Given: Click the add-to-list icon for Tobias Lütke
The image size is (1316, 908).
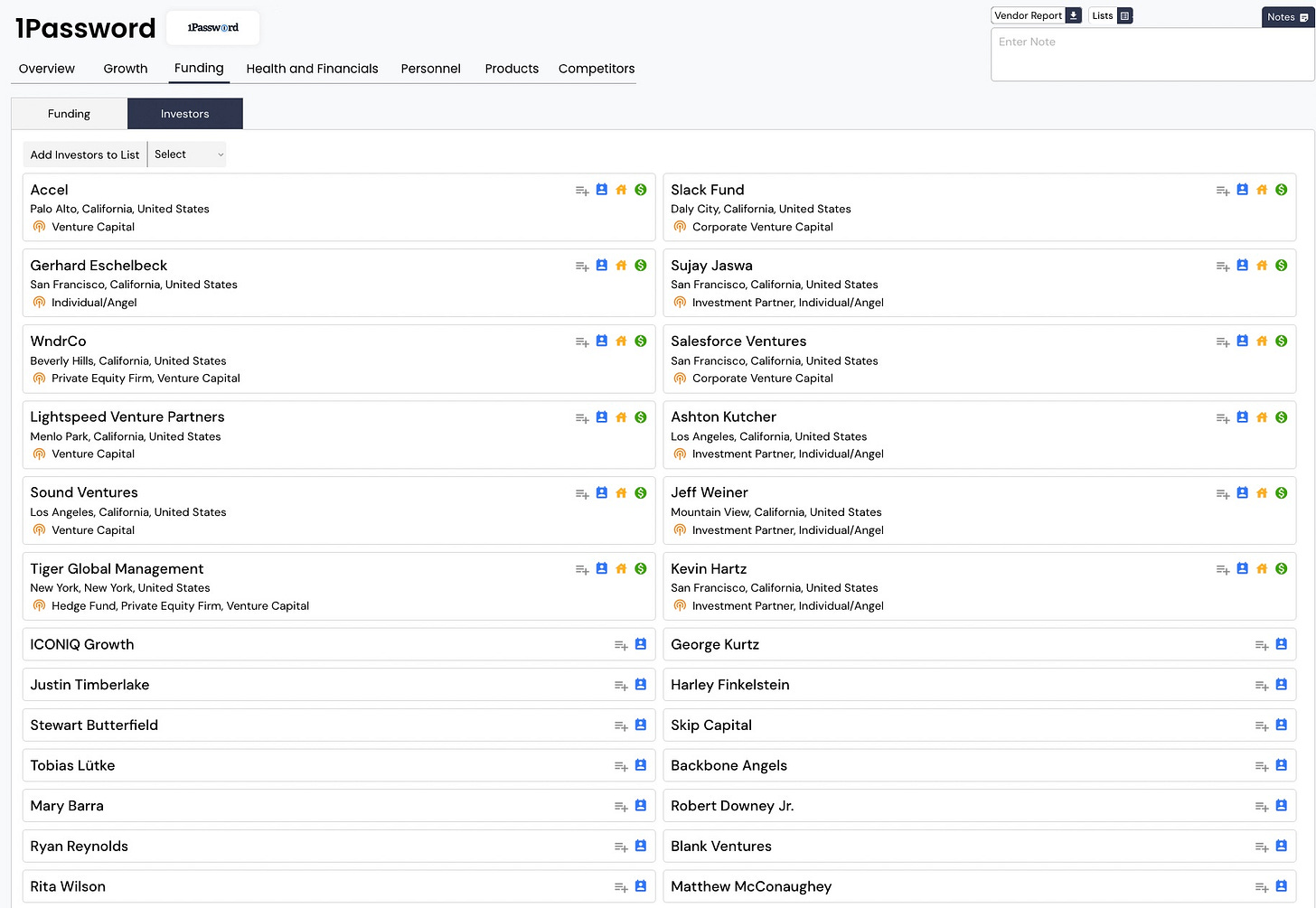Looking at the screenshot, I should tap(621, 767).
